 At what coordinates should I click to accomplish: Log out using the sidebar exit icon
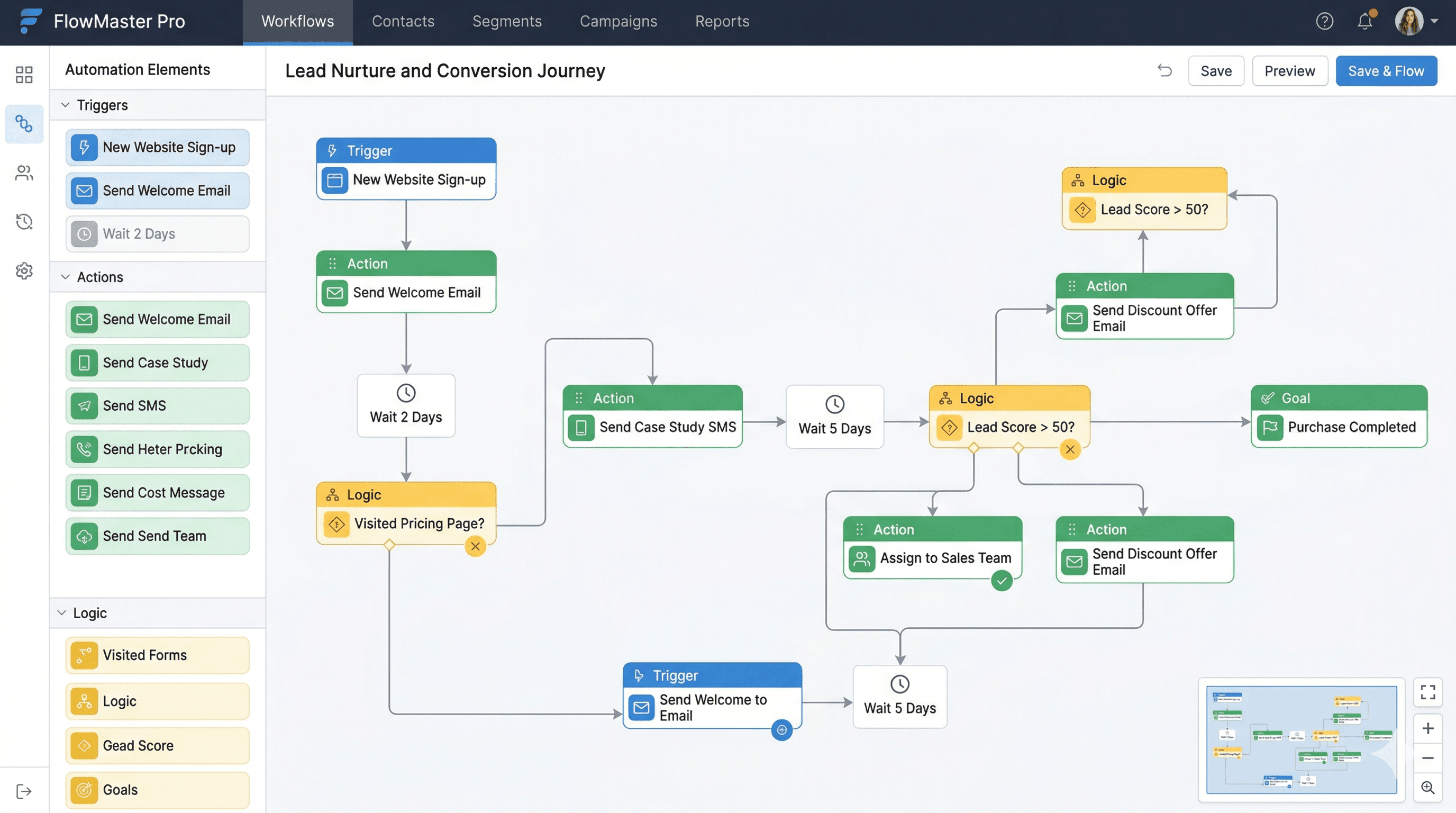pos(23,791)
